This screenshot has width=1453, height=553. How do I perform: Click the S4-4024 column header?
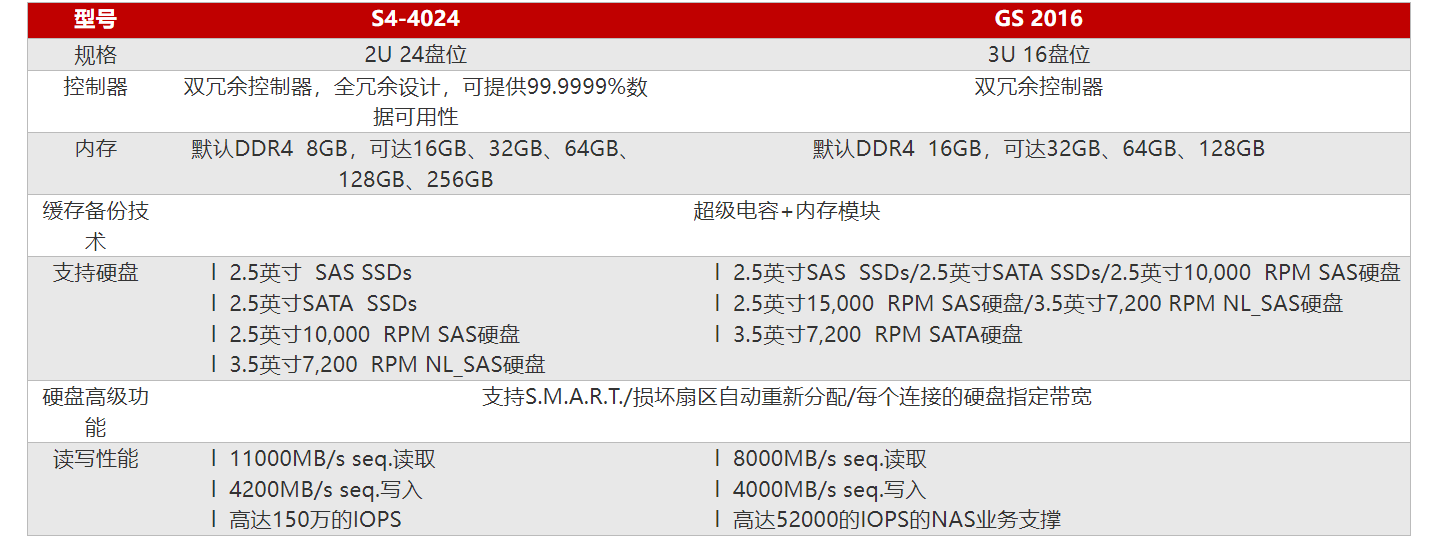(415, 19)
